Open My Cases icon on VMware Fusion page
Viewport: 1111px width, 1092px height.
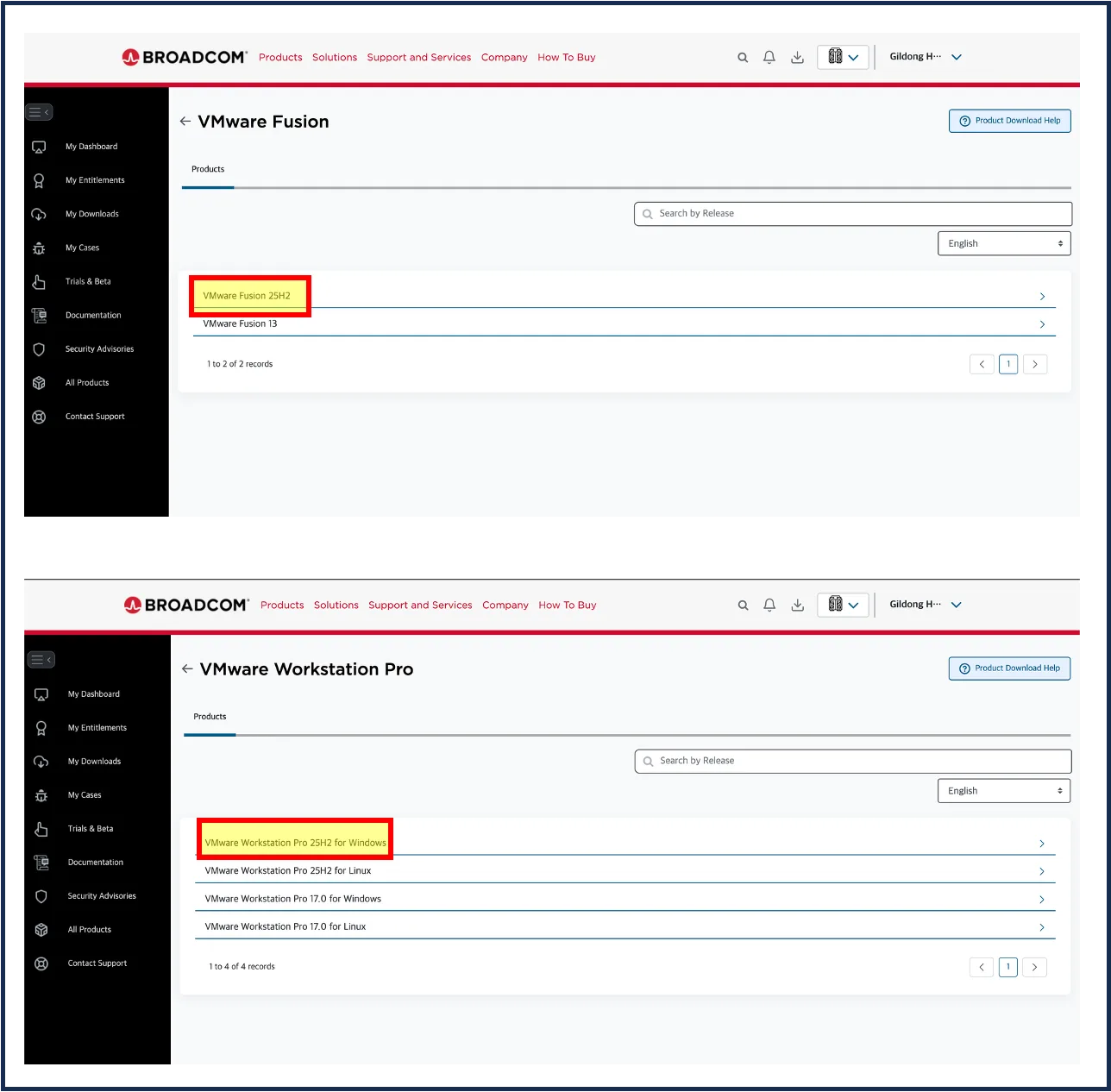click(39, 248)
